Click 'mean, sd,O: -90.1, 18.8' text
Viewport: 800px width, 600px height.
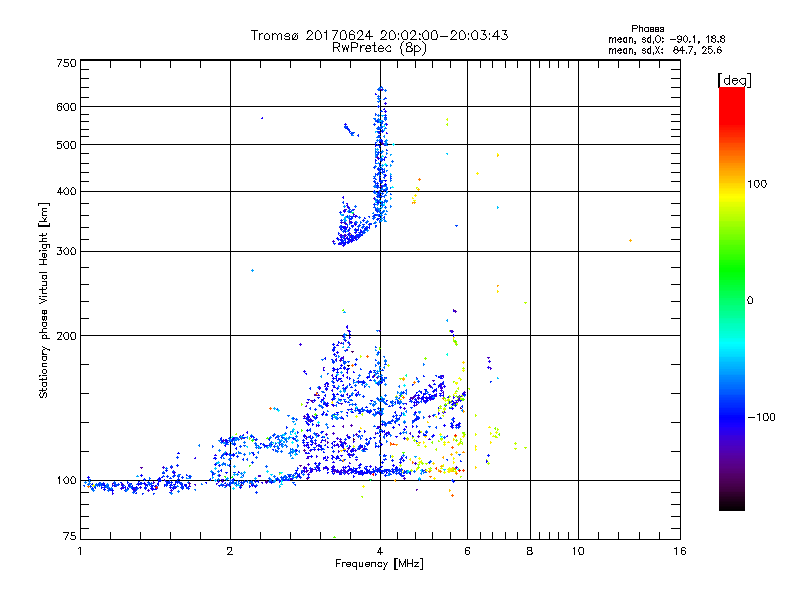tap(666, 39)
